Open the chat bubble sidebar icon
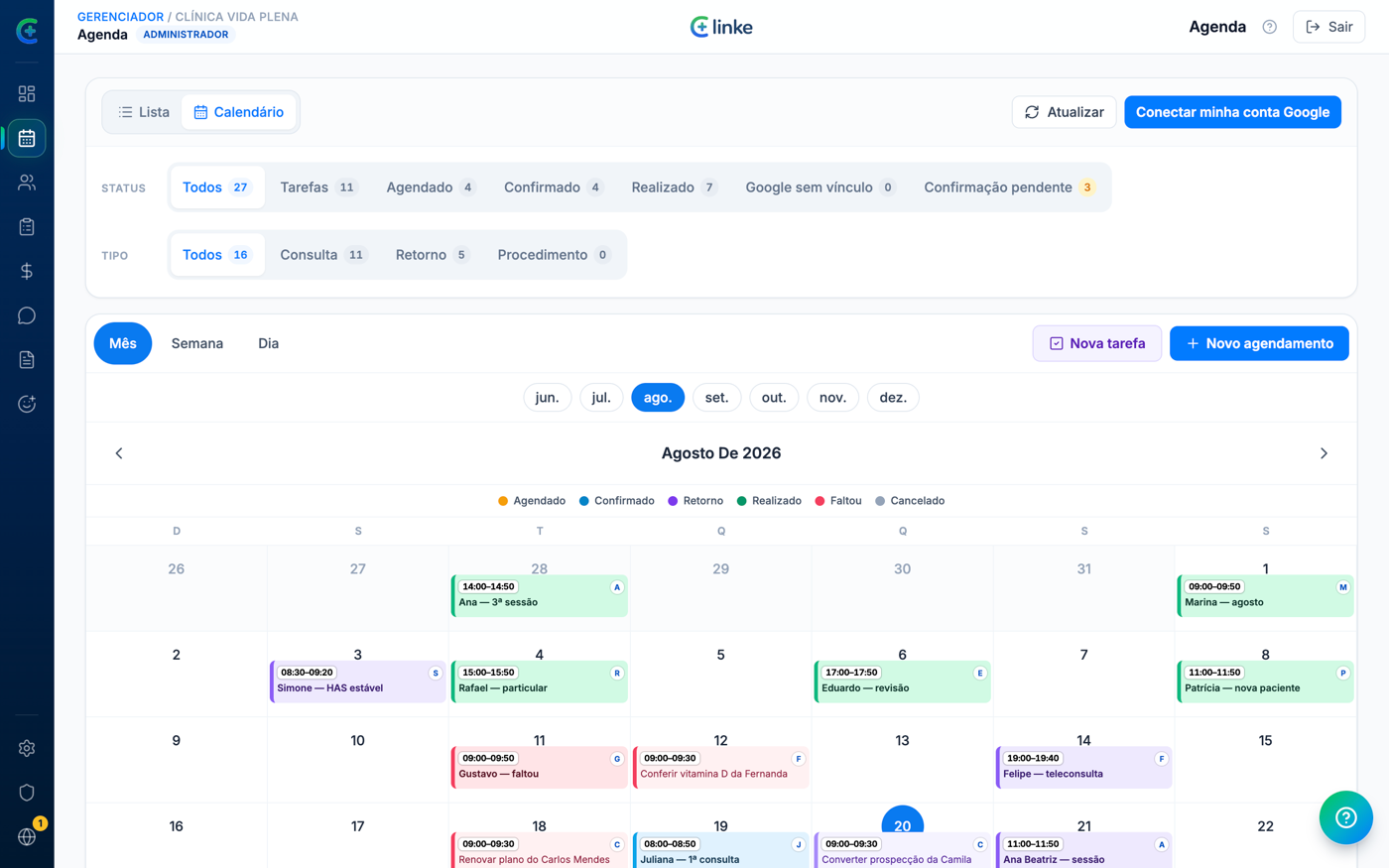 pyautogui.click(x=27, y=315)
